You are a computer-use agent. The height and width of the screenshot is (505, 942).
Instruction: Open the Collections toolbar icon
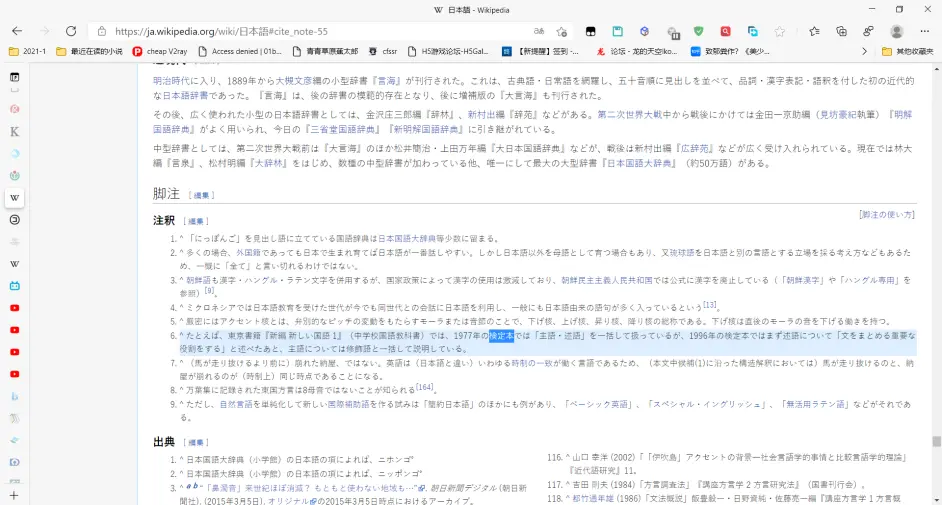point(841,31)
